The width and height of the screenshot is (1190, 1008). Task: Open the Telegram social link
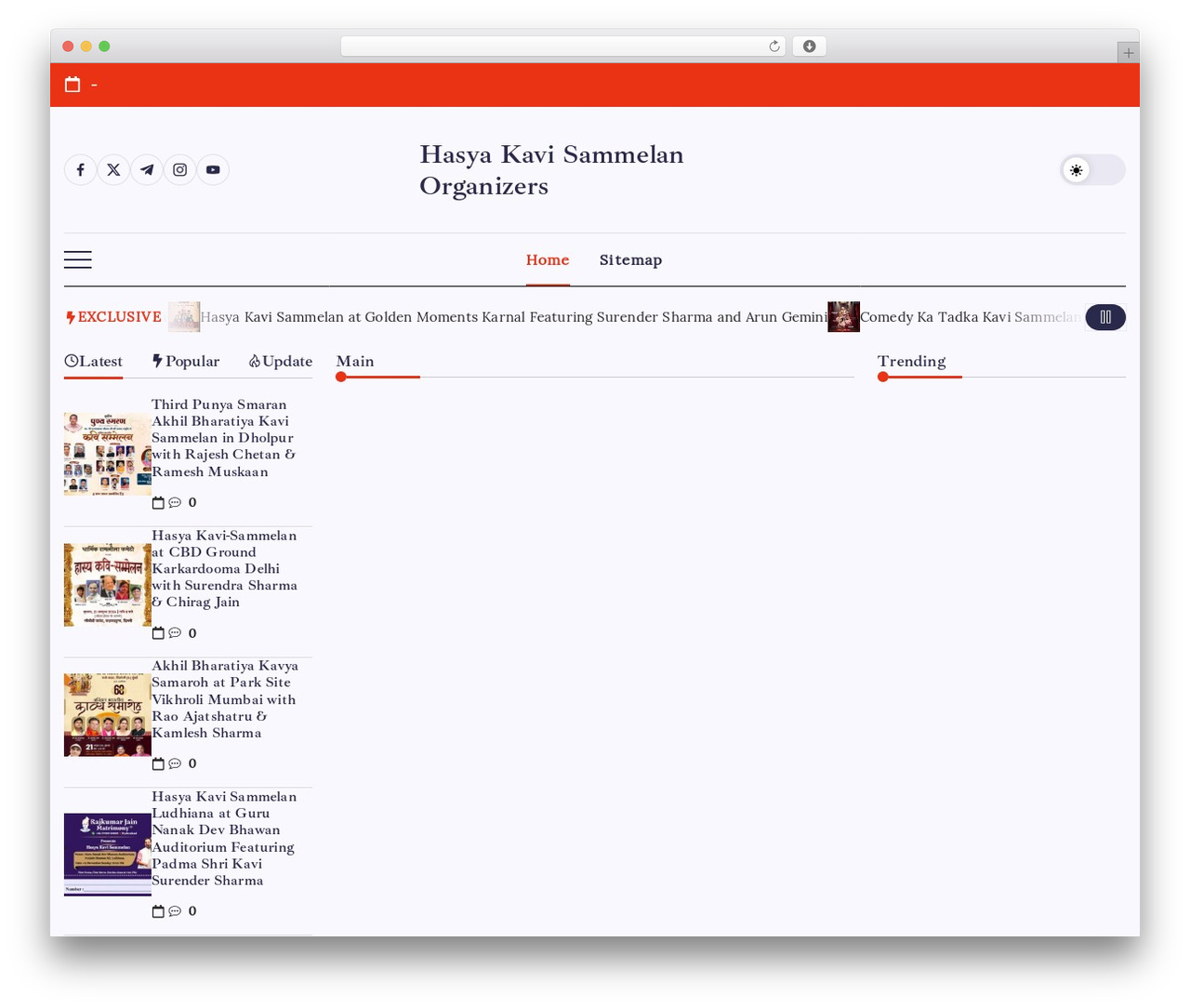pos(147,170)
